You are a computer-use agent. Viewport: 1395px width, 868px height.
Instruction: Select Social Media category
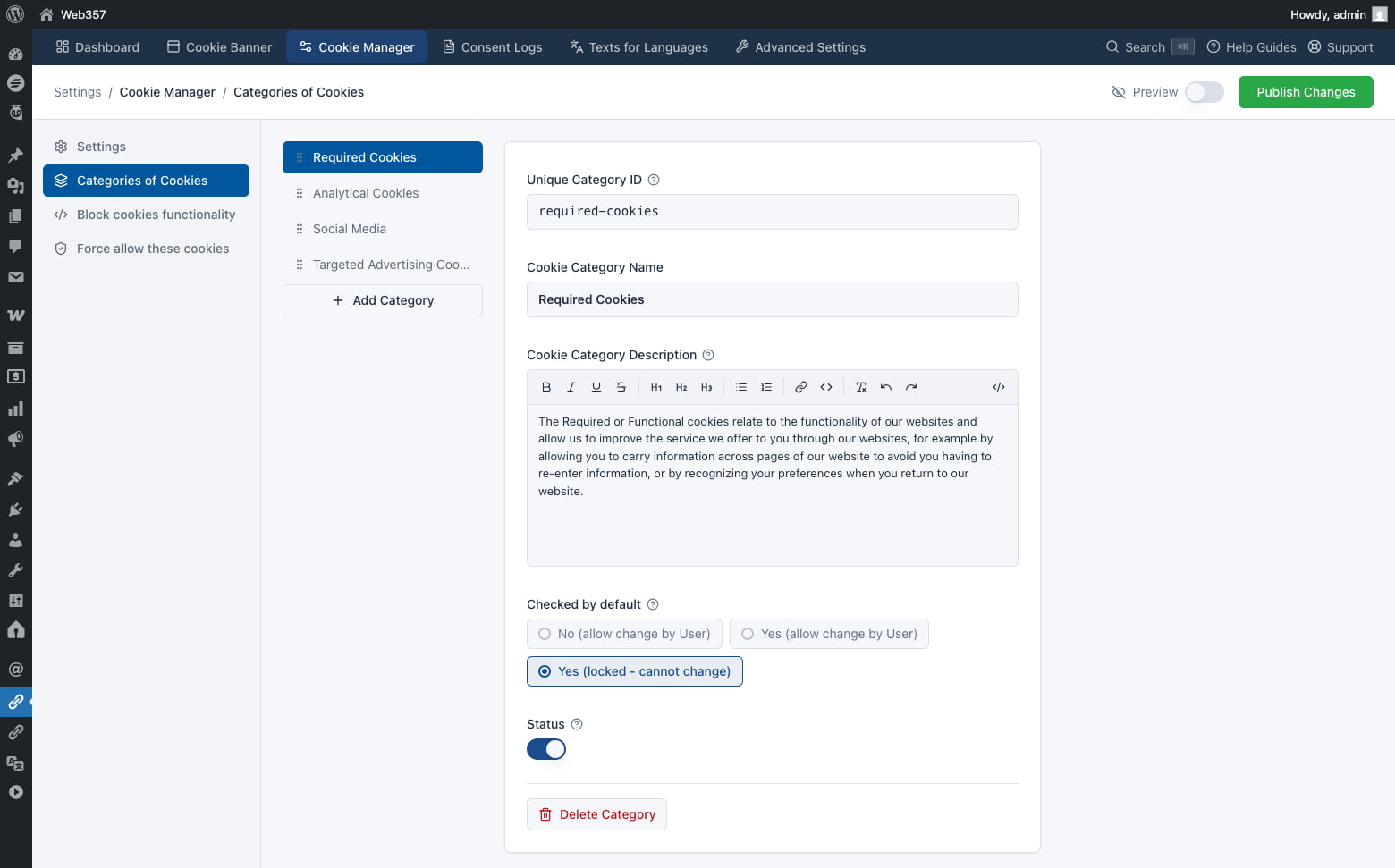383,229
